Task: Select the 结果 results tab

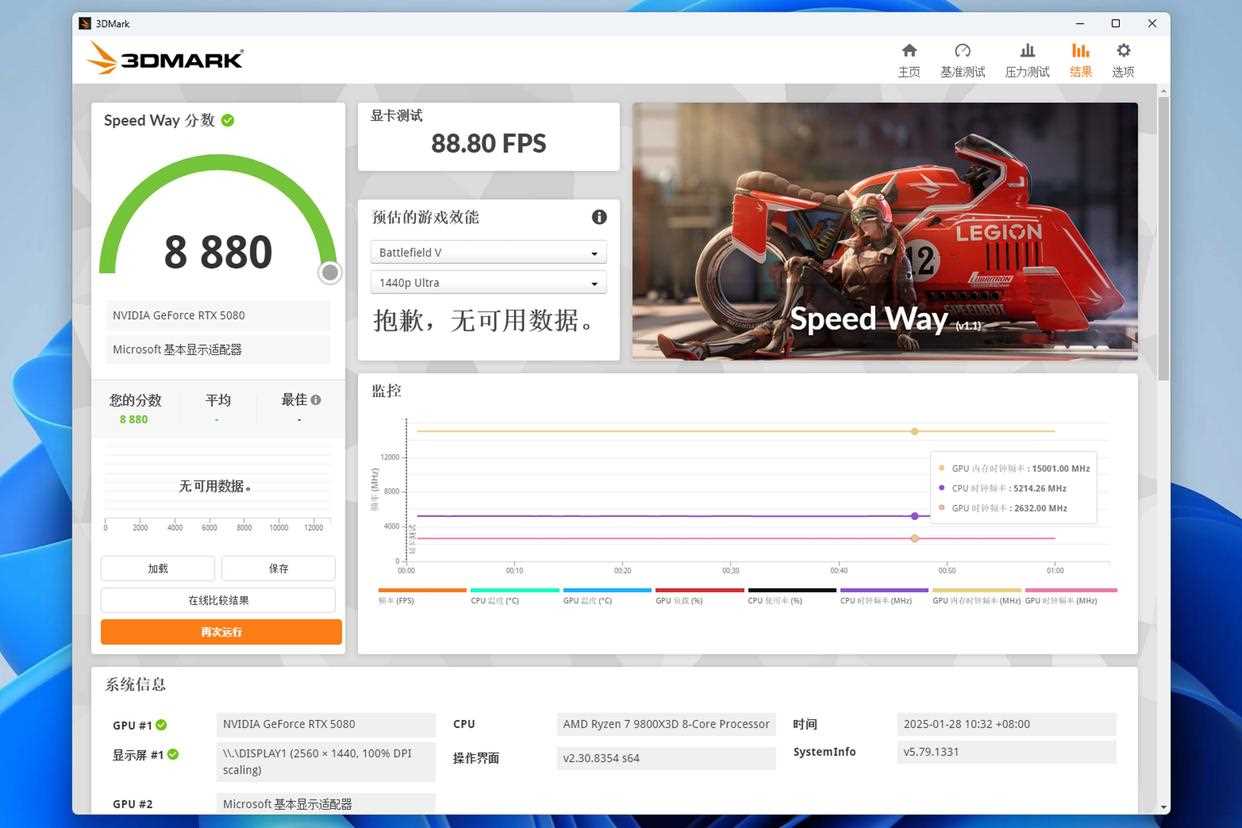Action: click(1080, 60)
